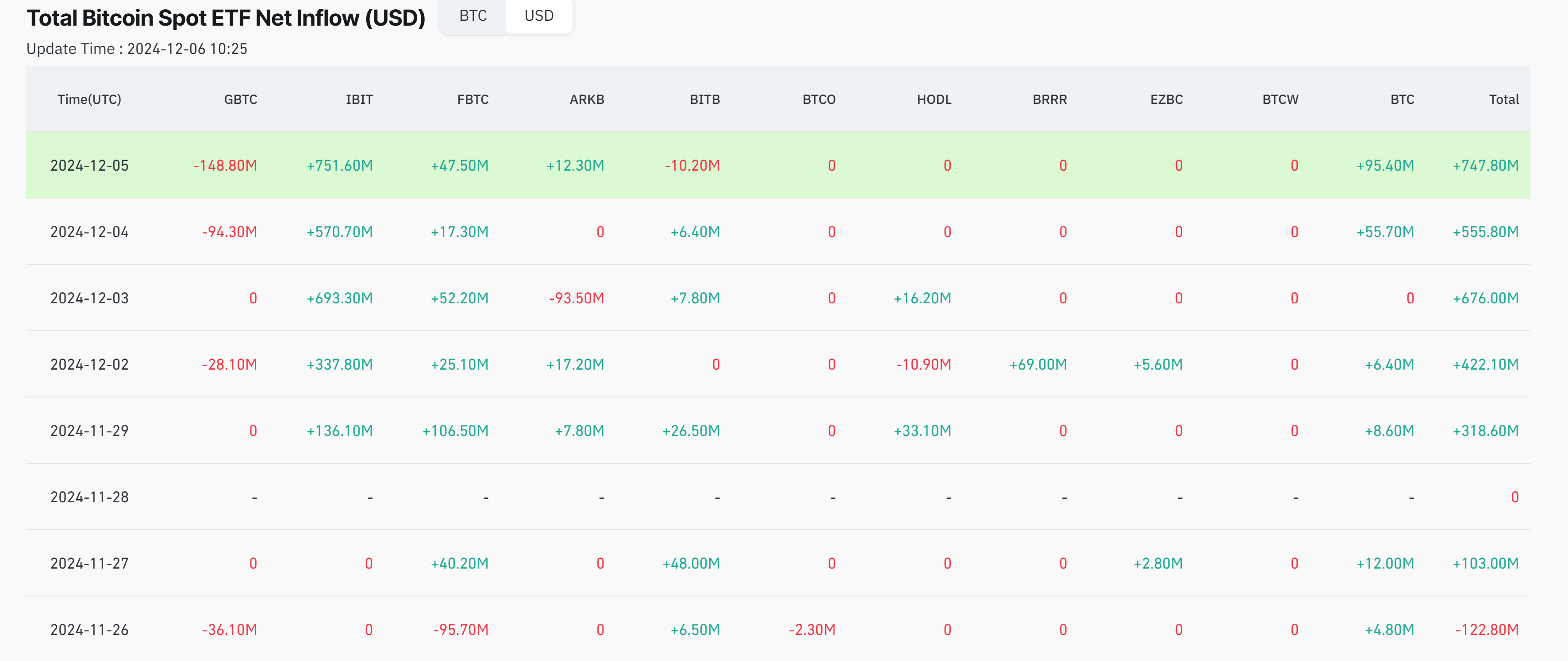Click the BITB column header
Image resolution: width=1568 pixels, height=661 pixels.
click(x=704, y=99)
